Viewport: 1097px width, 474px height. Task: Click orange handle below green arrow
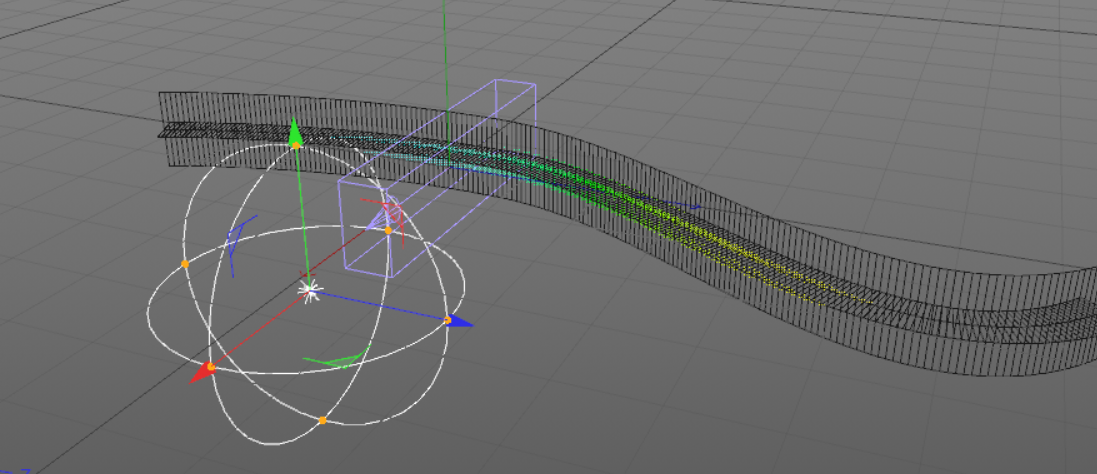tap(296, 145)
